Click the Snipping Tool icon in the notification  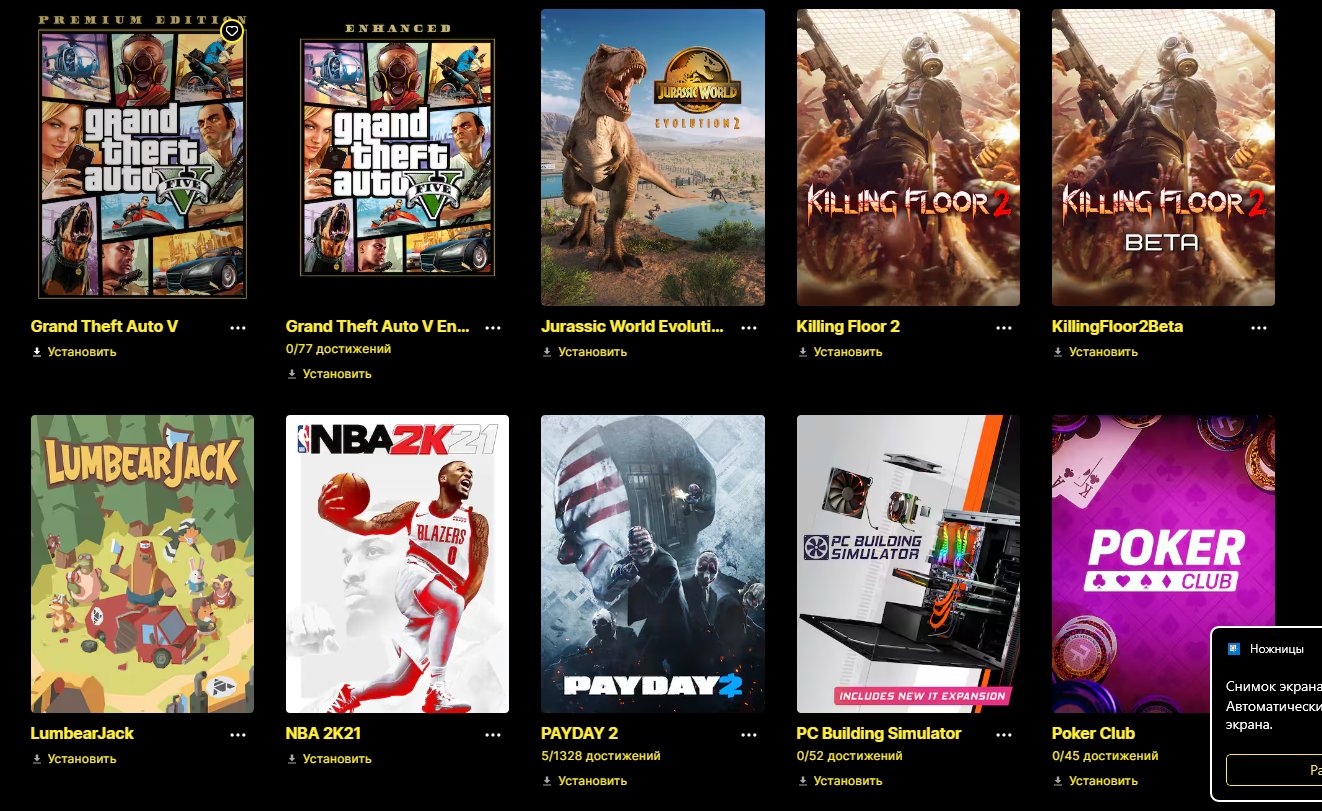1234,649
